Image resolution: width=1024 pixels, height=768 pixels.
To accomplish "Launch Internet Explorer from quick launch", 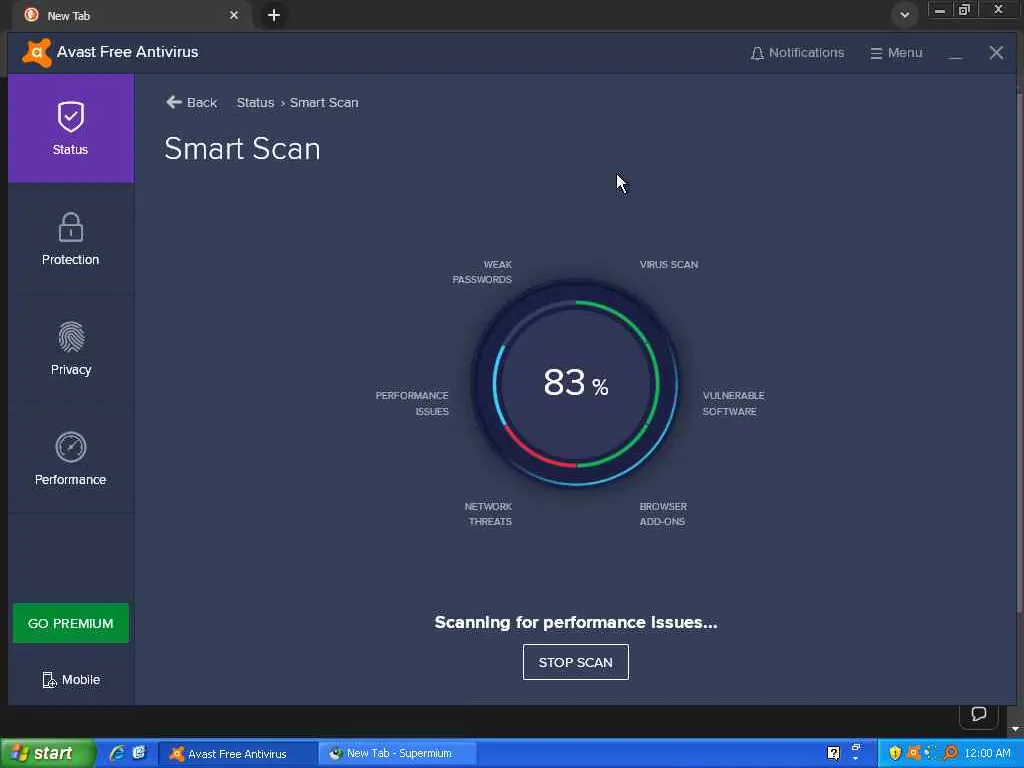I will pyautogui.click(x=117, y=753).
